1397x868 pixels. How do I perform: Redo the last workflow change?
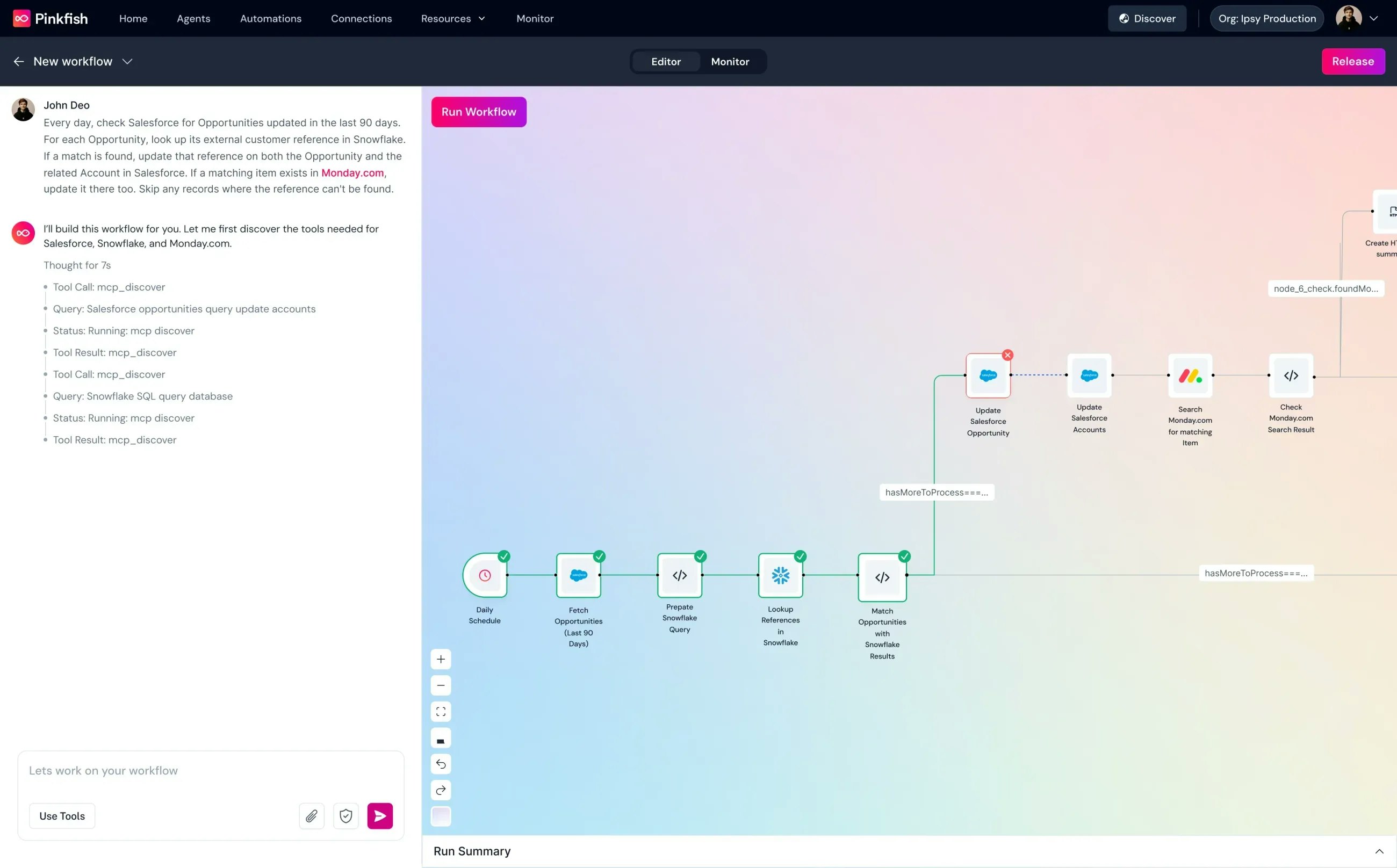pyautogui.click(x=441, y=790)
